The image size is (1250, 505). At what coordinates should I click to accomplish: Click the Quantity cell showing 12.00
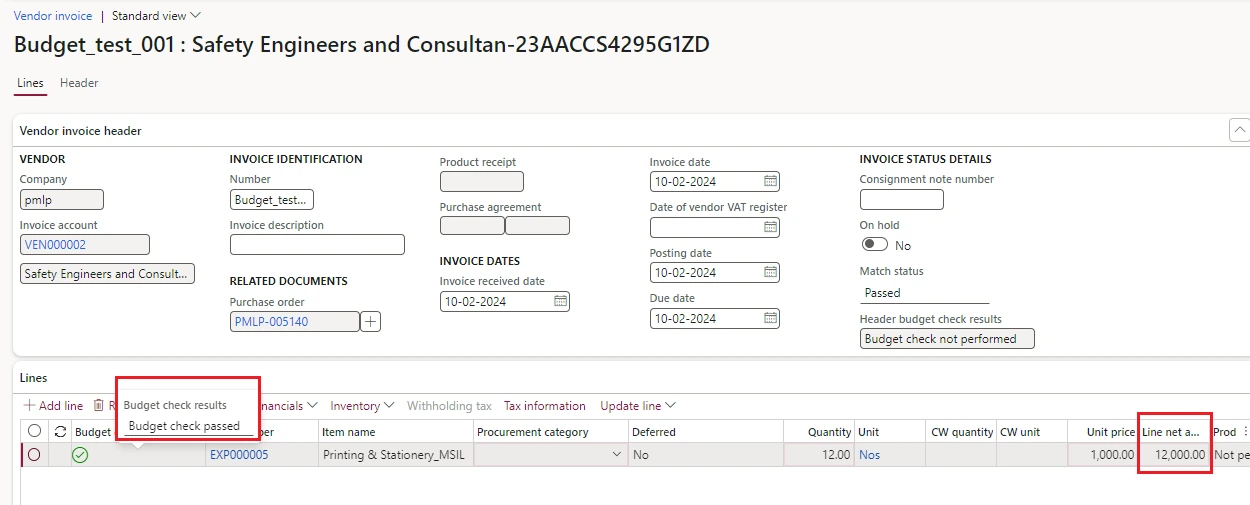pos(819,455)
